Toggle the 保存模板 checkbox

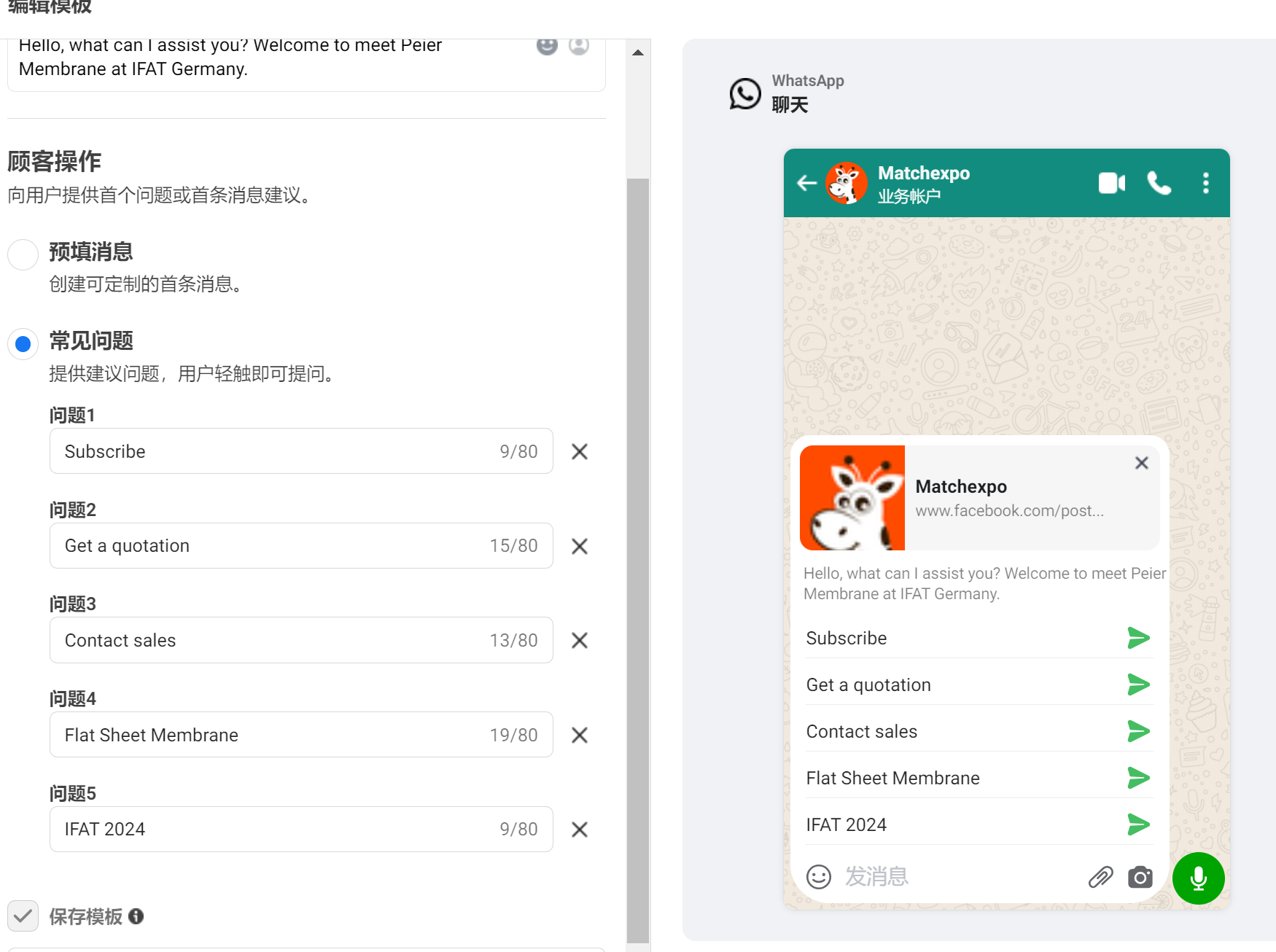(x=23, y=916)
